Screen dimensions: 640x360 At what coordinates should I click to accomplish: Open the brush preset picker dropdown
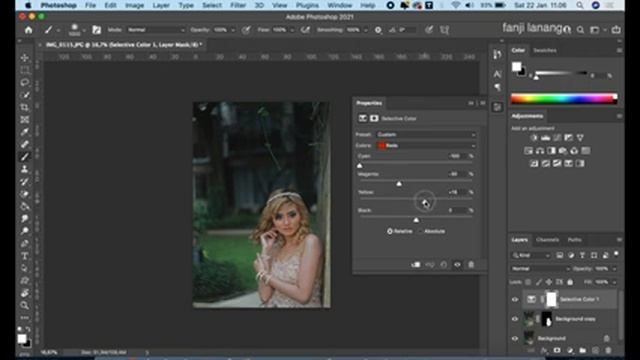point(83,30)
